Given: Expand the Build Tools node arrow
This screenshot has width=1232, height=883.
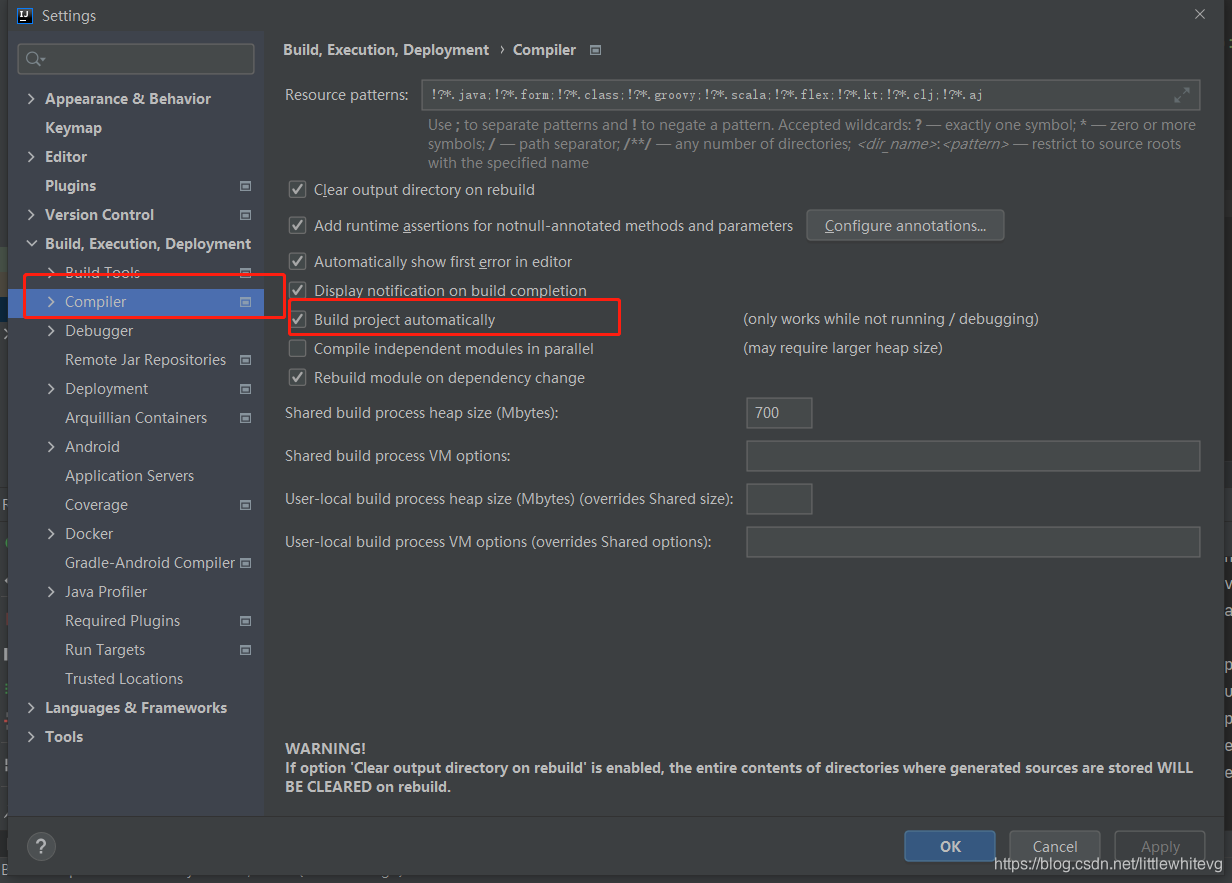Looking at the screenshot, I should tap(51, 273).
